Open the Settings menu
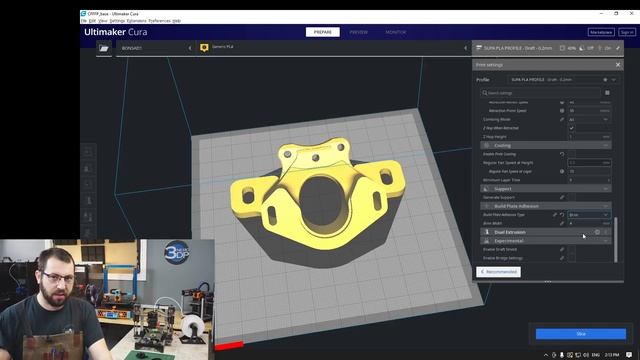The image size is (640, 360). (117, 21)
